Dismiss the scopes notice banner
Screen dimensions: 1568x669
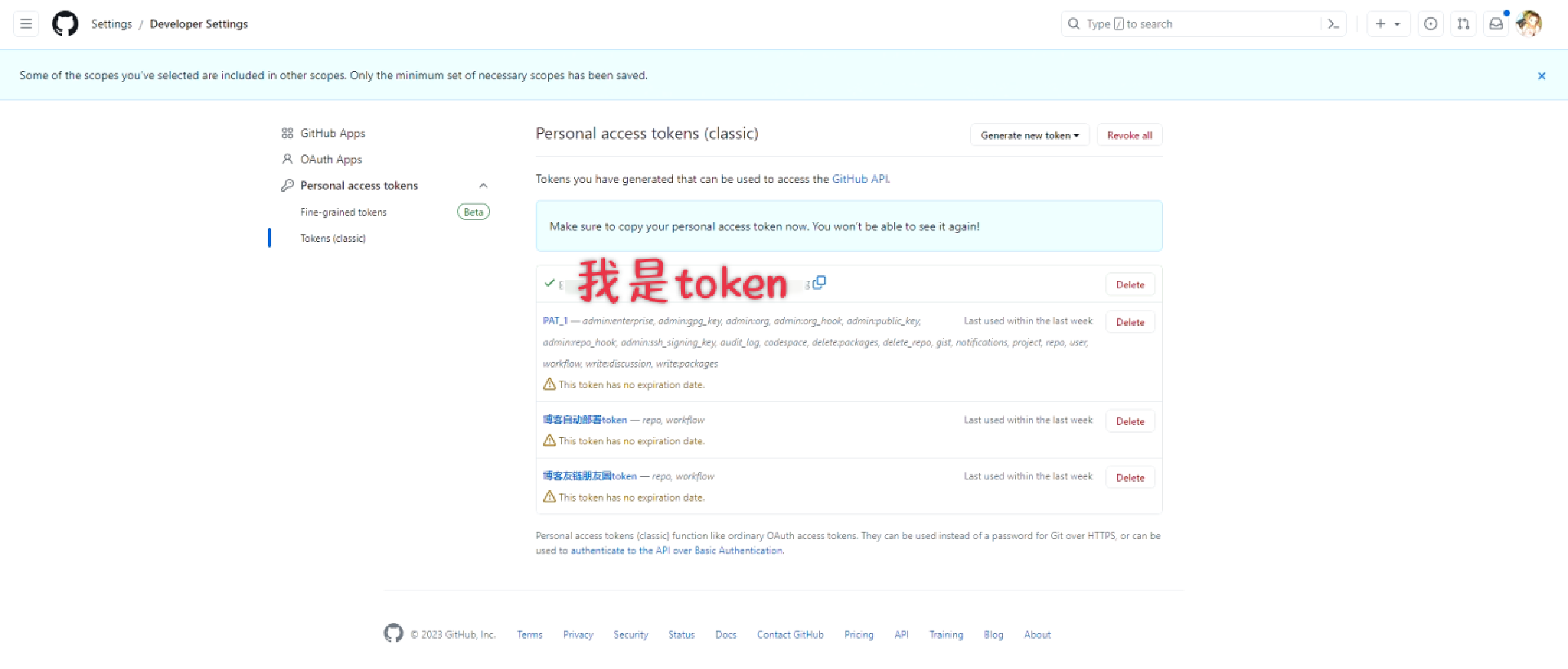click(1542, 75)
